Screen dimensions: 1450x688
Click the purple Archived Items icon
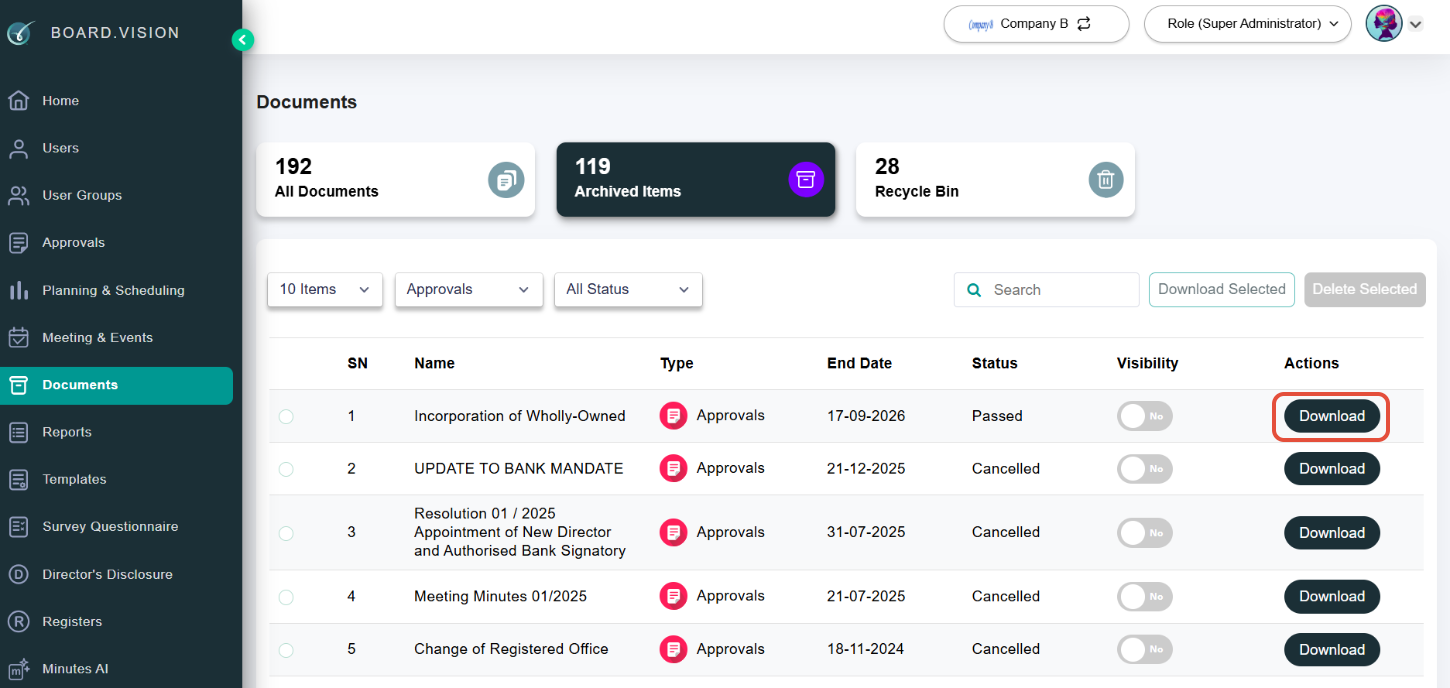pos(806,180)
